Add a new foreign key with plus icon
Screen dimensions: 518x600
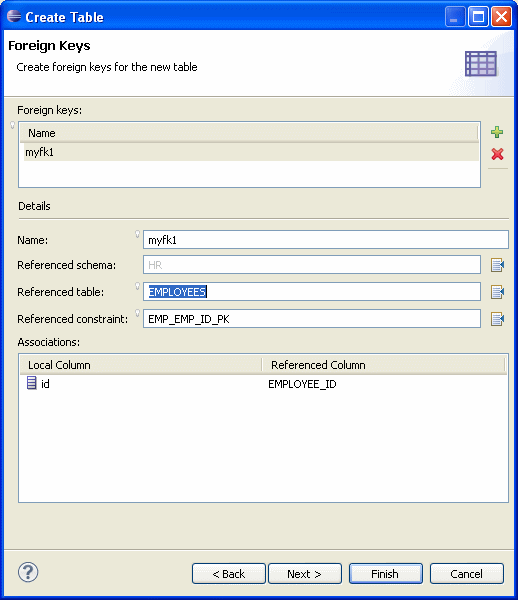[497, 132]
